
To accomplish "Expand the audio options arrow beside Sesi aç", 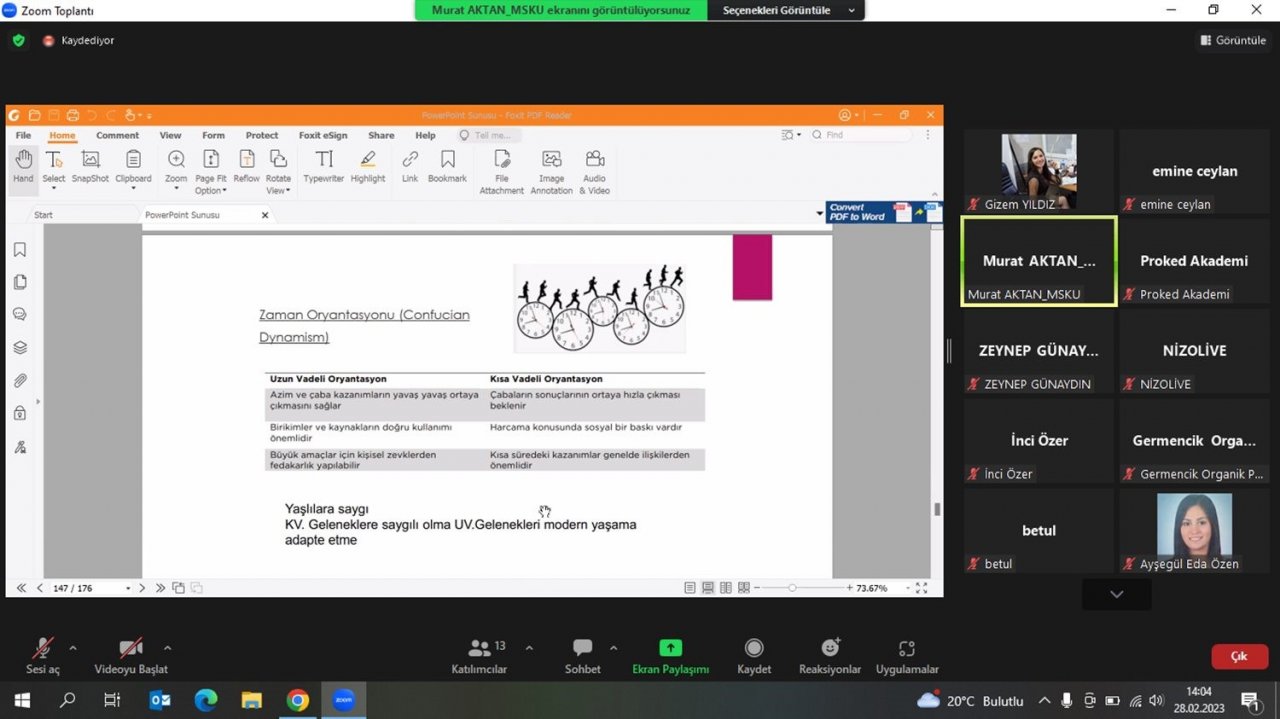I will [73, 647].
